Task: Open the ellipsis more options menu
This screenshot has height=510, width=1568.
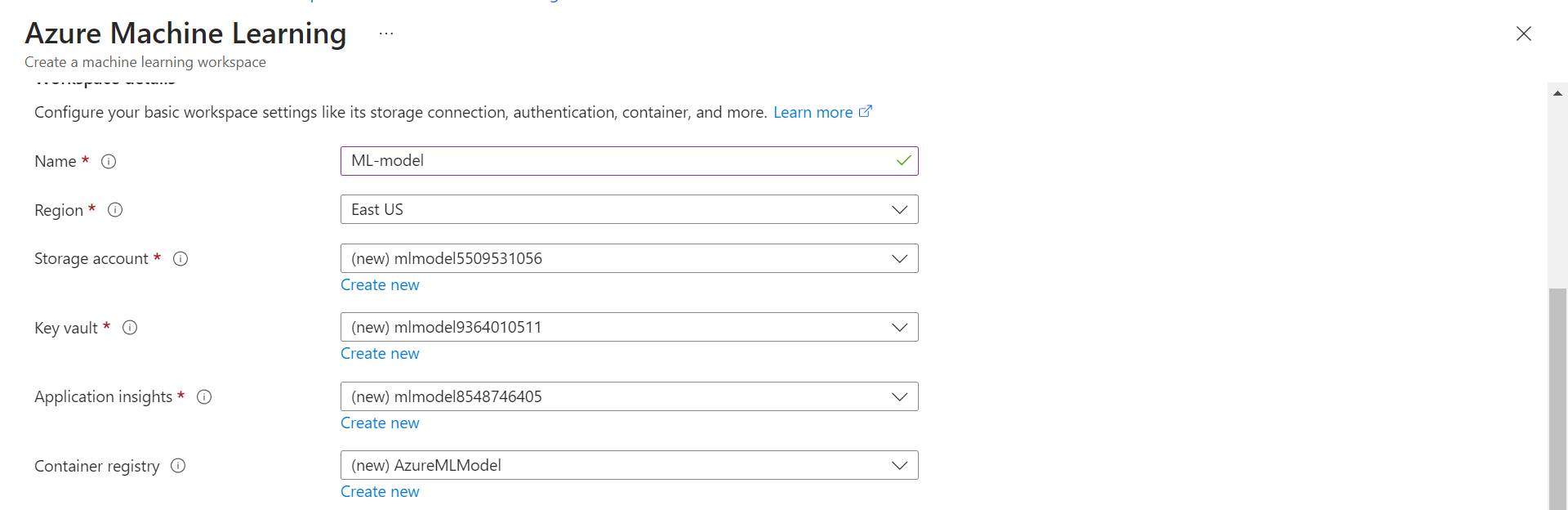Action: (x=386, y=34)
